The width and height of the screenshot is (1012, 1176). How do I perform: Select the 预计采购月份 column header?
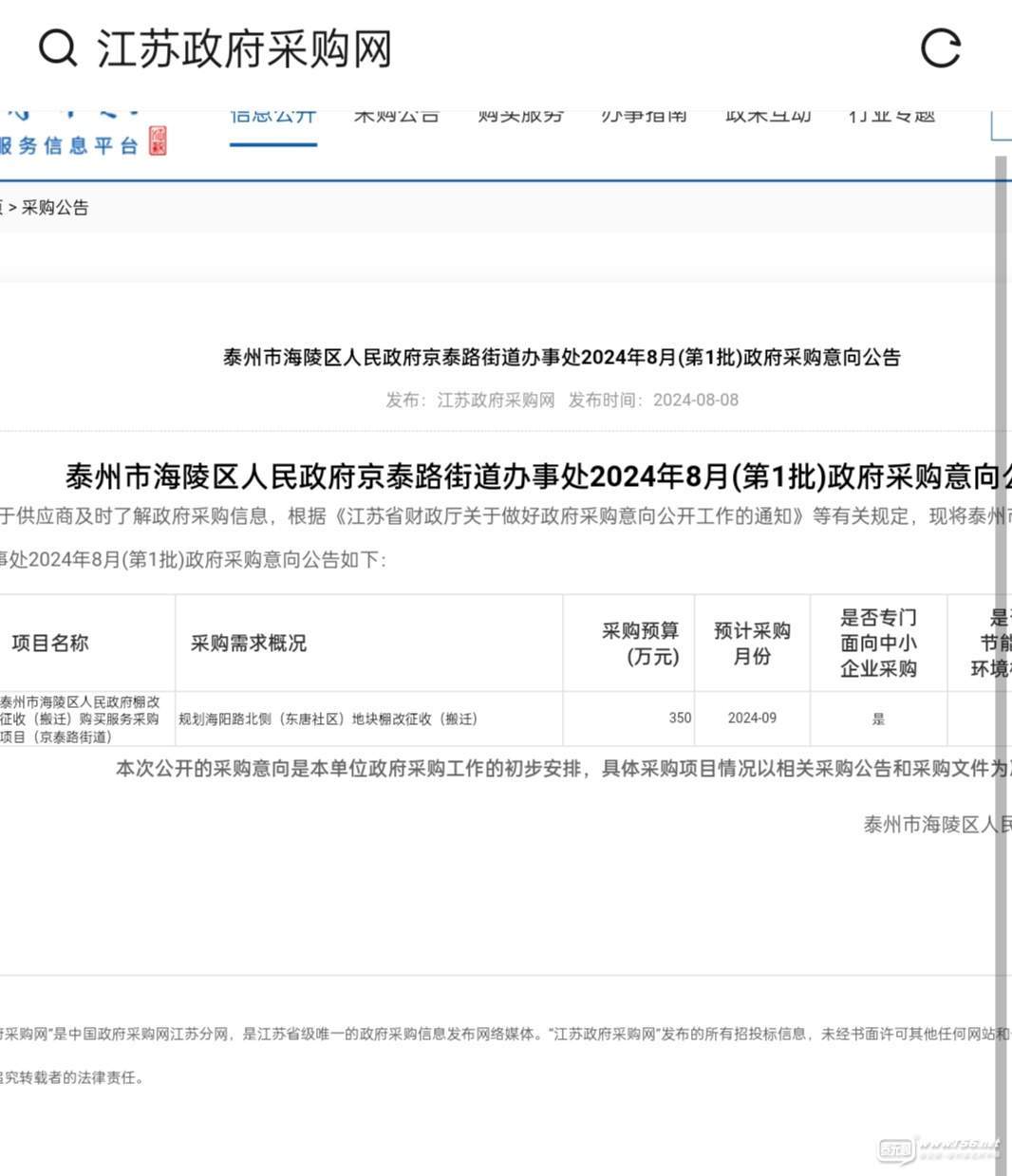pos(752,644)
